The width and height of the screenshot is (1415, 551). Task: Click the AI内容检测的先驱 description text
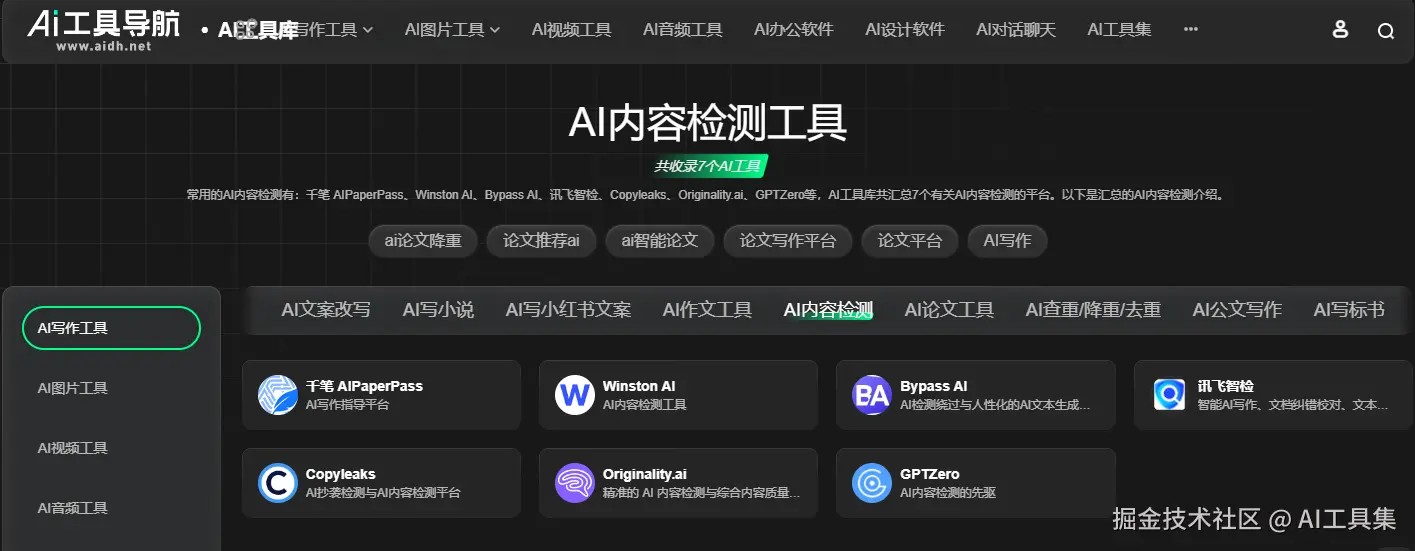click(947, 493)
